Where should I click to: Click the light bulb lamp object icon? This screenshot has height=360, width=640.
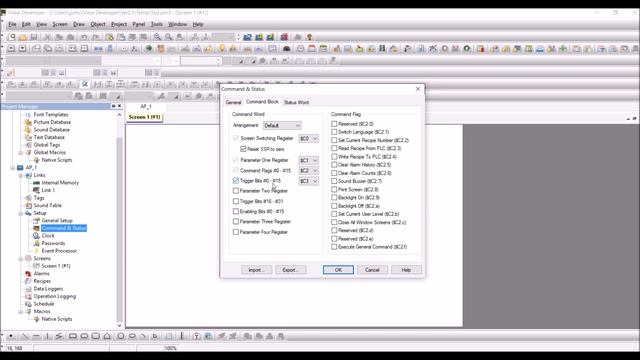[222, 49]
